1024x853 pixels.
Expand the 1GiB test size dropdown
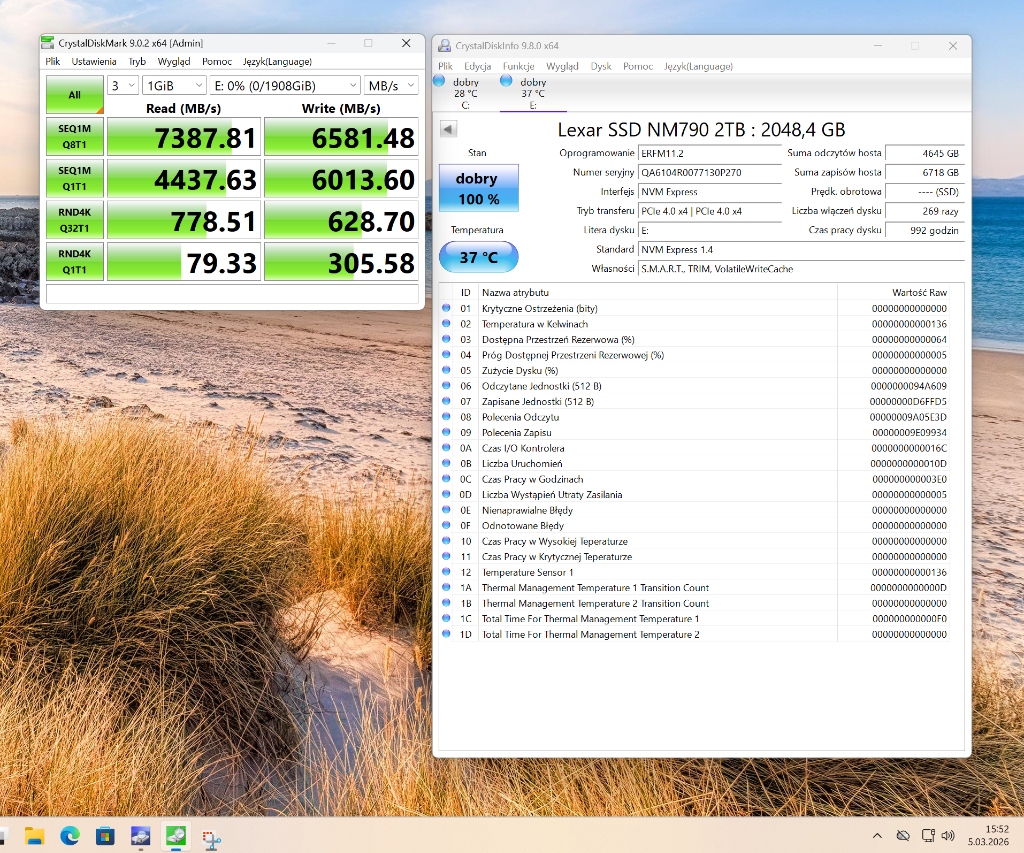tap(174, 86)
